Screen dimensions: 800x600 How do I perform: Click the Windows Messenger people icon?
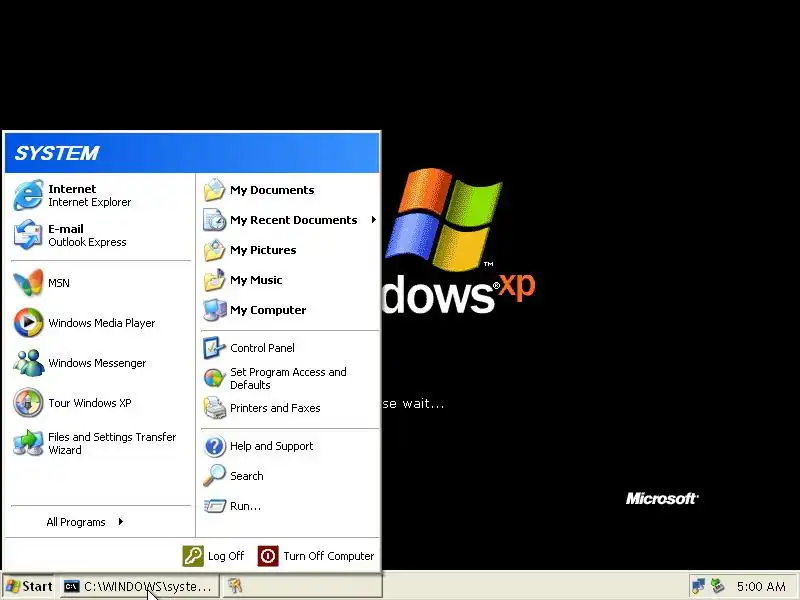(28, 363)
